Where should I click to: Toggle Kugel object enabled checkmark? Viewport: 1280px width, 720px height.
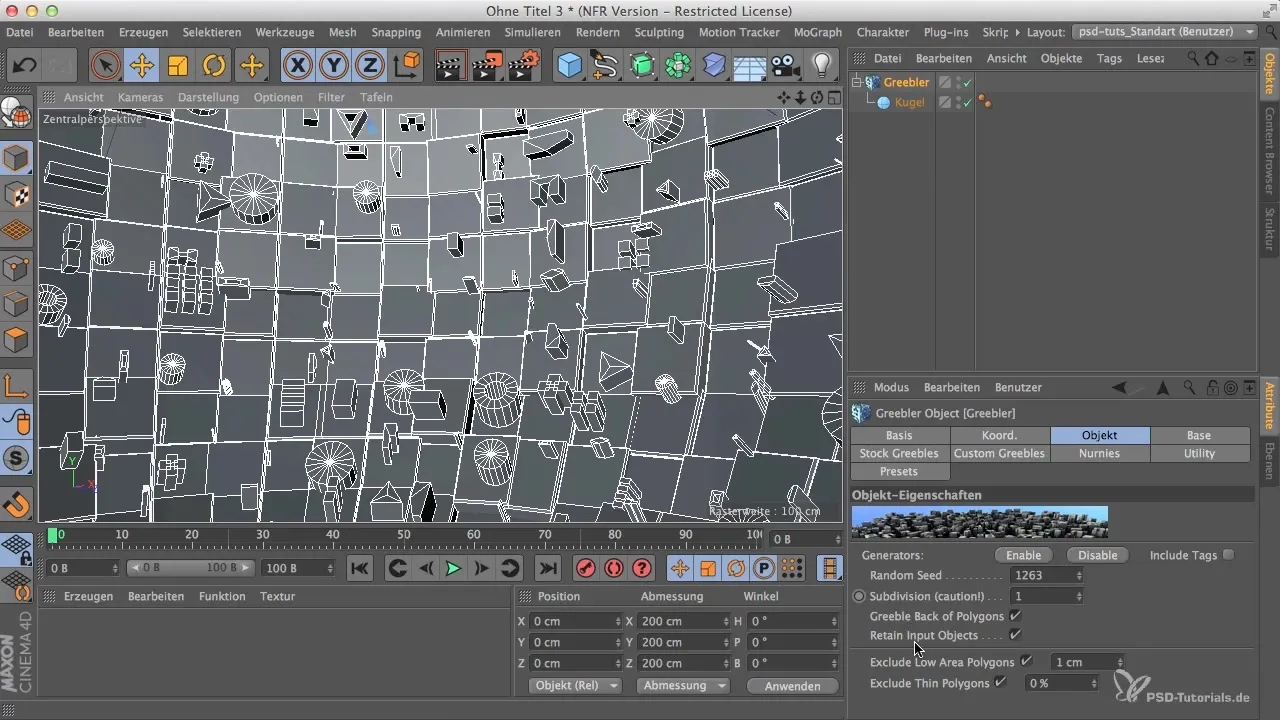point(967,102)
